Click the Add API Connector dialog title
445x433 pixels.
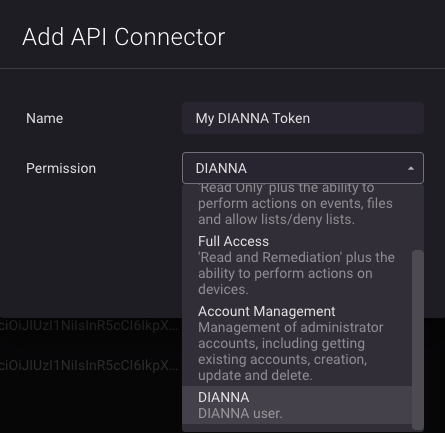tap(124, 37)
